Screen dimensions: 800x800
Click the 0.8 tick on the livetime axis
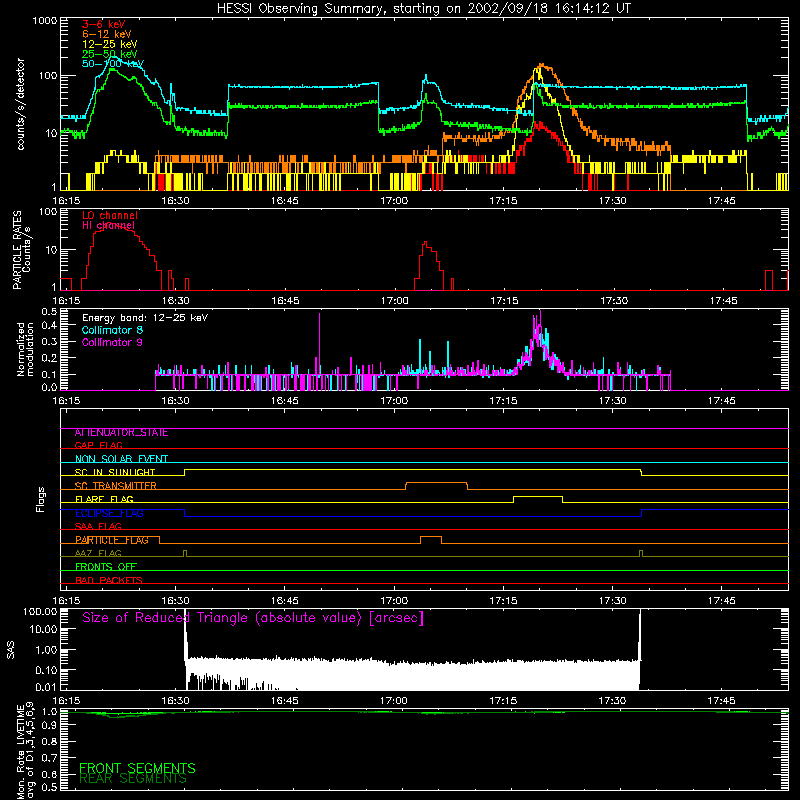49,741
